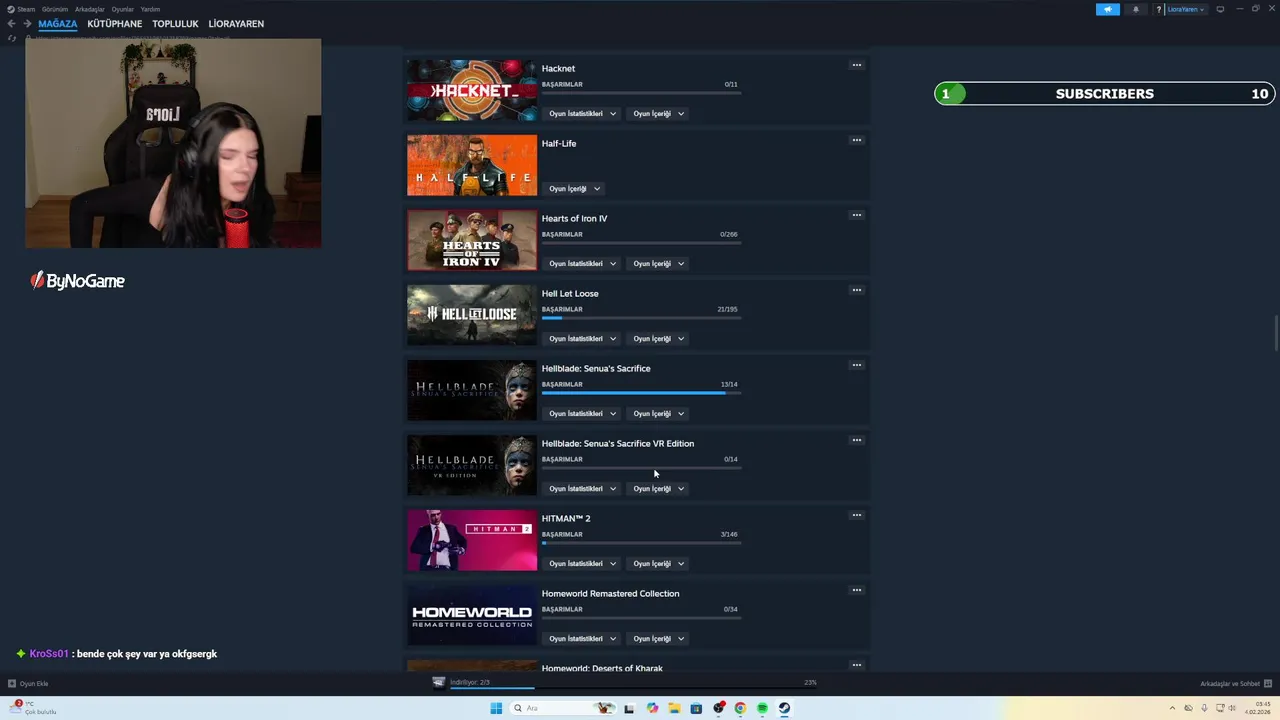Open Homeworld Remastered Oyun İstatistikleri dropdown
This screenshot has height=720, width=1280.
click(x=582, y=639)
